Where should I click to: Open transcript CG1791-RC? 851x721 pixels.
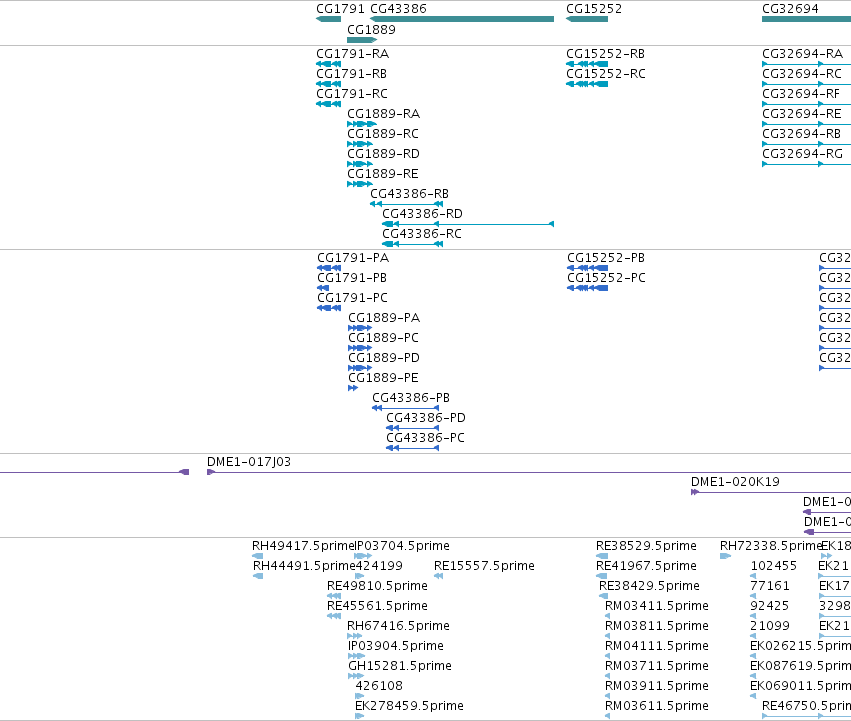[328, 104]
